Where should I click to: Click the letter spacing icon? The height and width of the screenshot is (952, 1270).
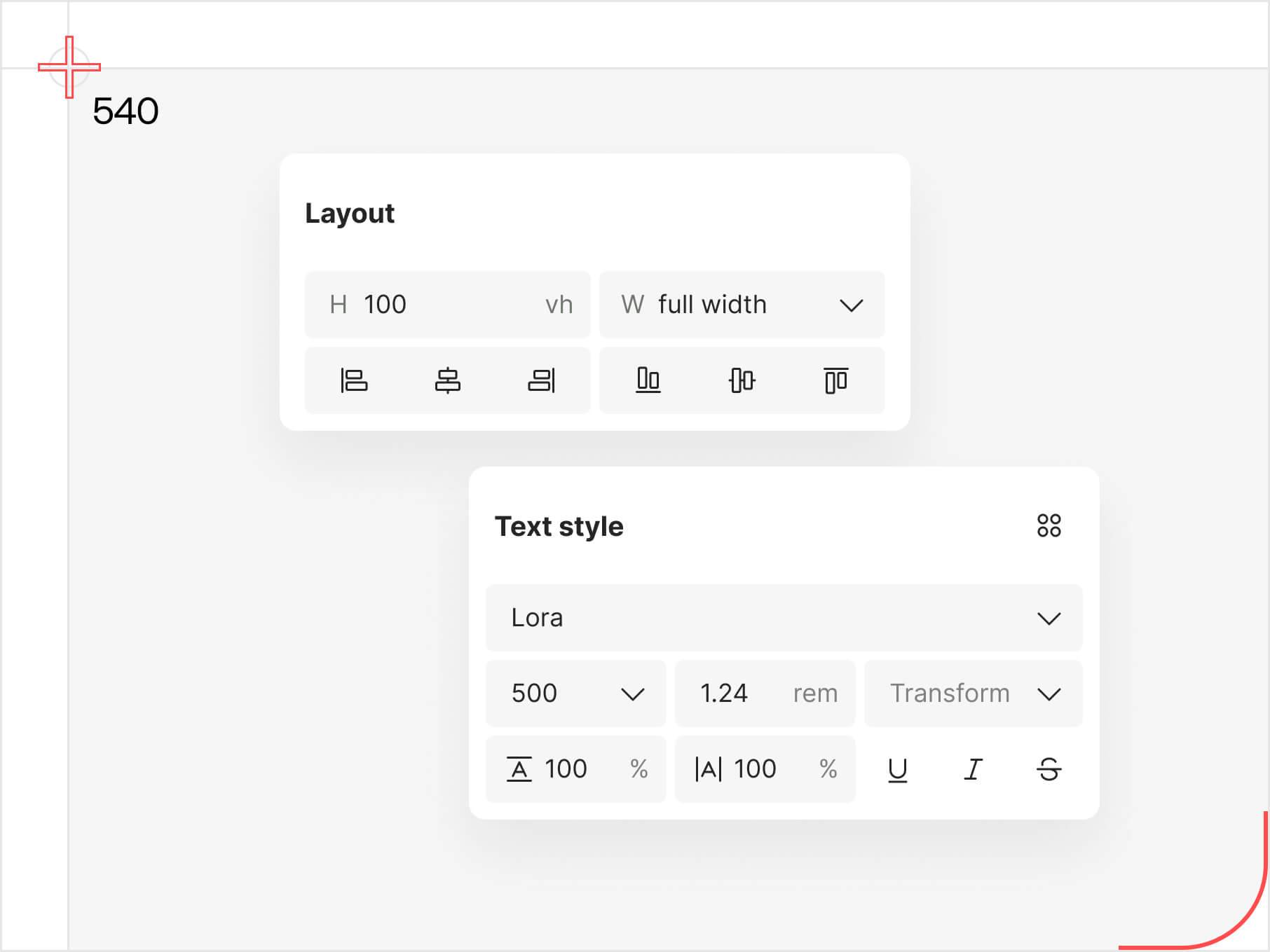[x=708, y=769]
